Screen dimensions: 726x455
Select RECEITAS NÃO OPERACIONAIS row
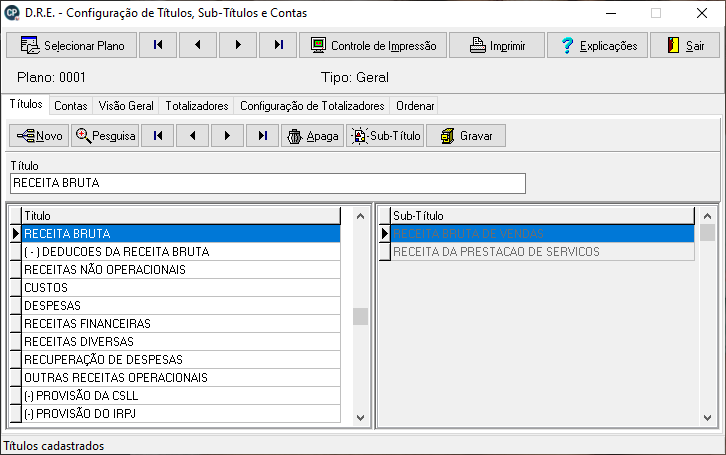click(x=181, y=270)
